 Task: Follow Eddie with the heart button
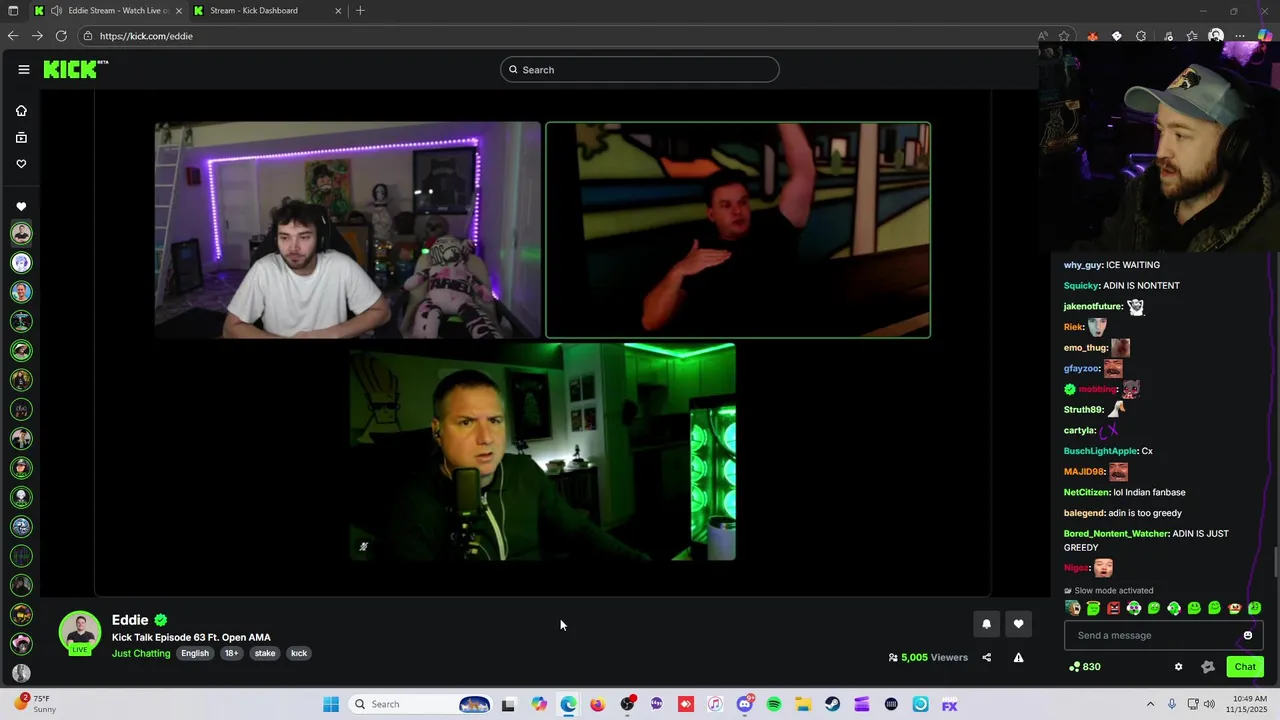[1018, 624]
